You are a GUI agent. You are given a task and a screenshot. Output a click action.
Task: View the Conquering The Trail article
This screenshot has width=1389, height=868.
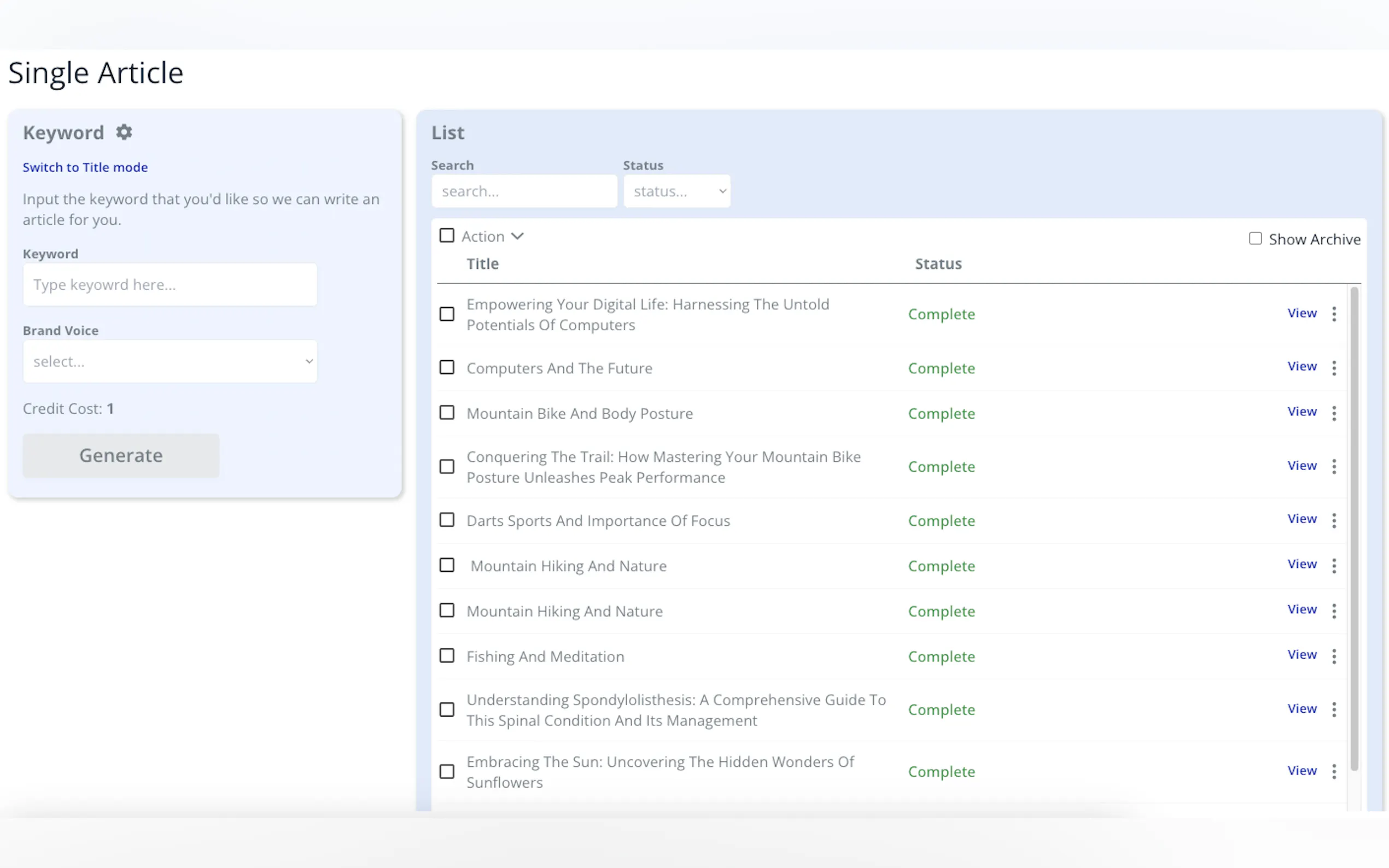click(1301, 466)
